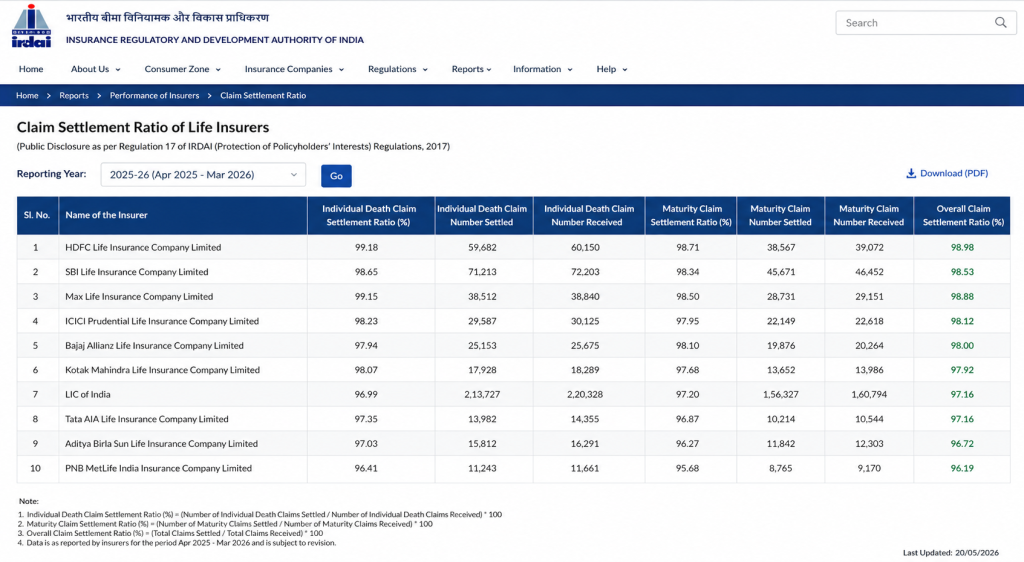The image size is (1024, 562).
Task: Click HDFC overall ratio value 98.98
Action: pyautogui.click(x=962, y=247)
